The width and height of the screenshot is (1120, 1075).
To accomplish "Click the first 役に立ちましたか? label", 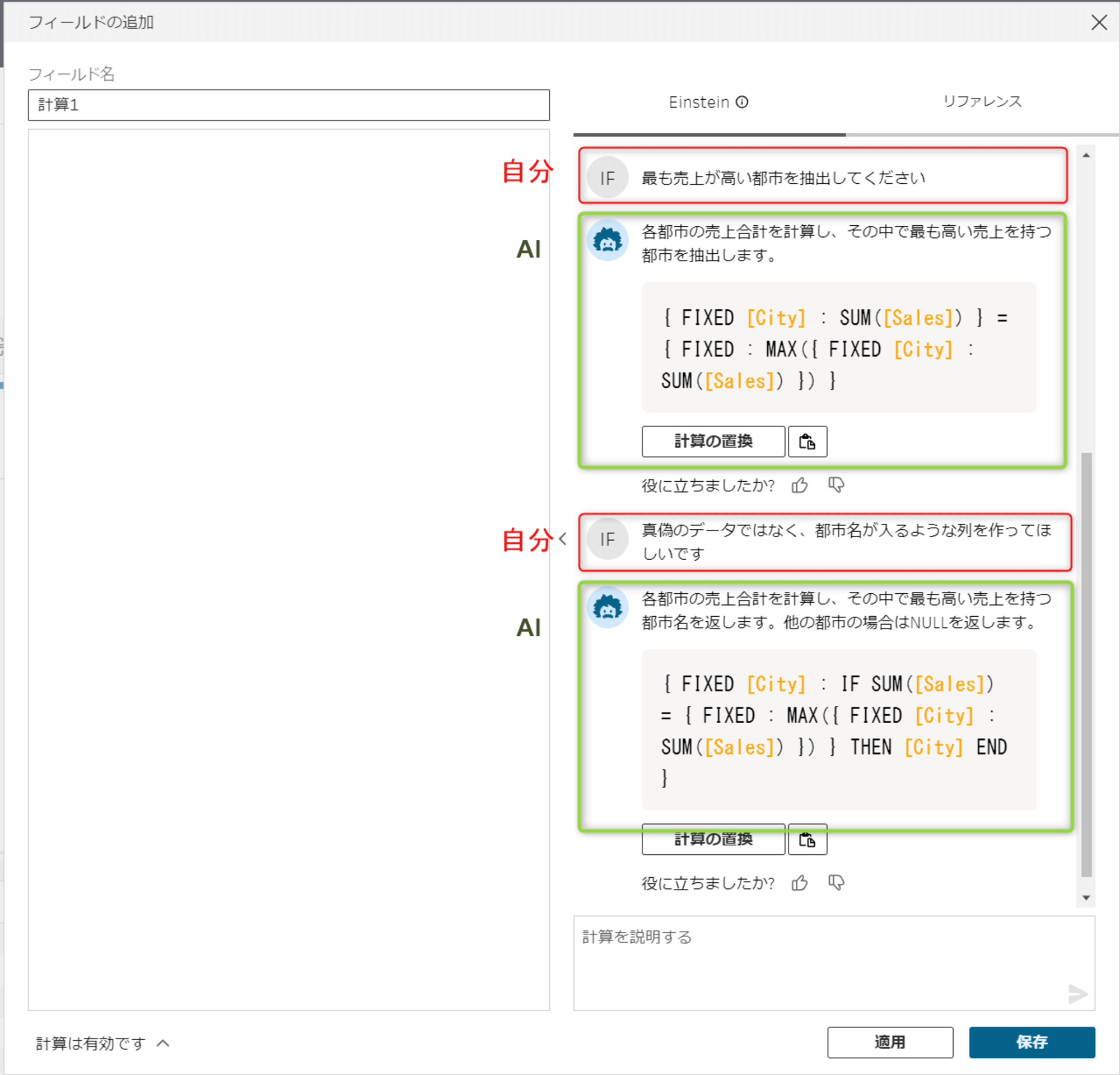I will (x=708, y=485).
